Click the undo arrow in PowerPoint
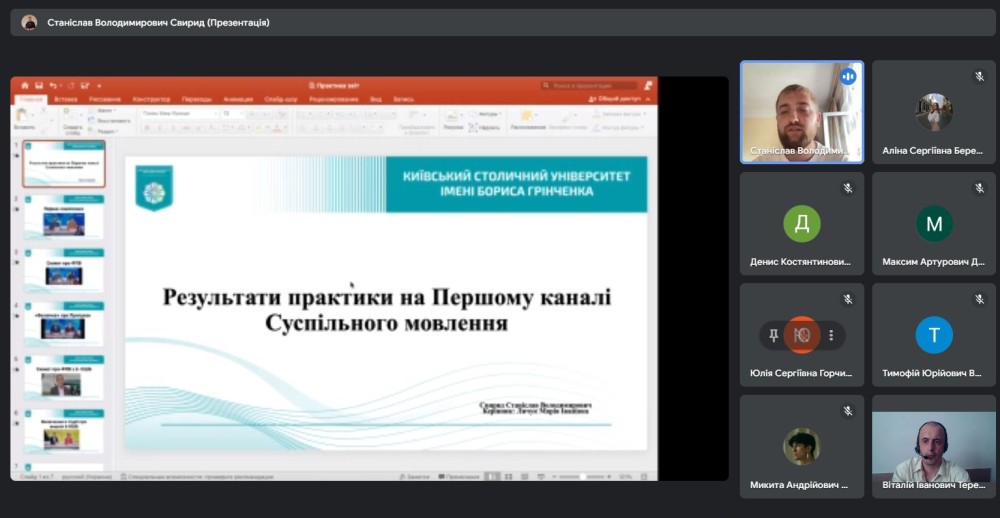This screenshot has width=1000, height=518. point(53,86)
